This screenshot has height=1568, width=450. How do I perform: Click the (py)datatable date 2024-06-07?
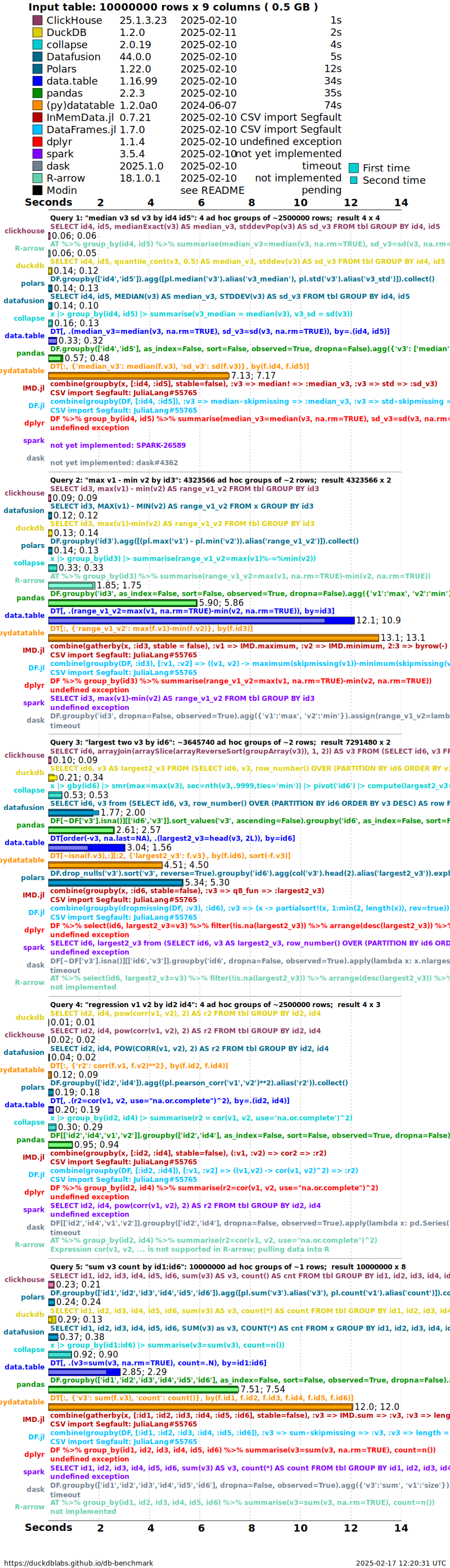208,105
